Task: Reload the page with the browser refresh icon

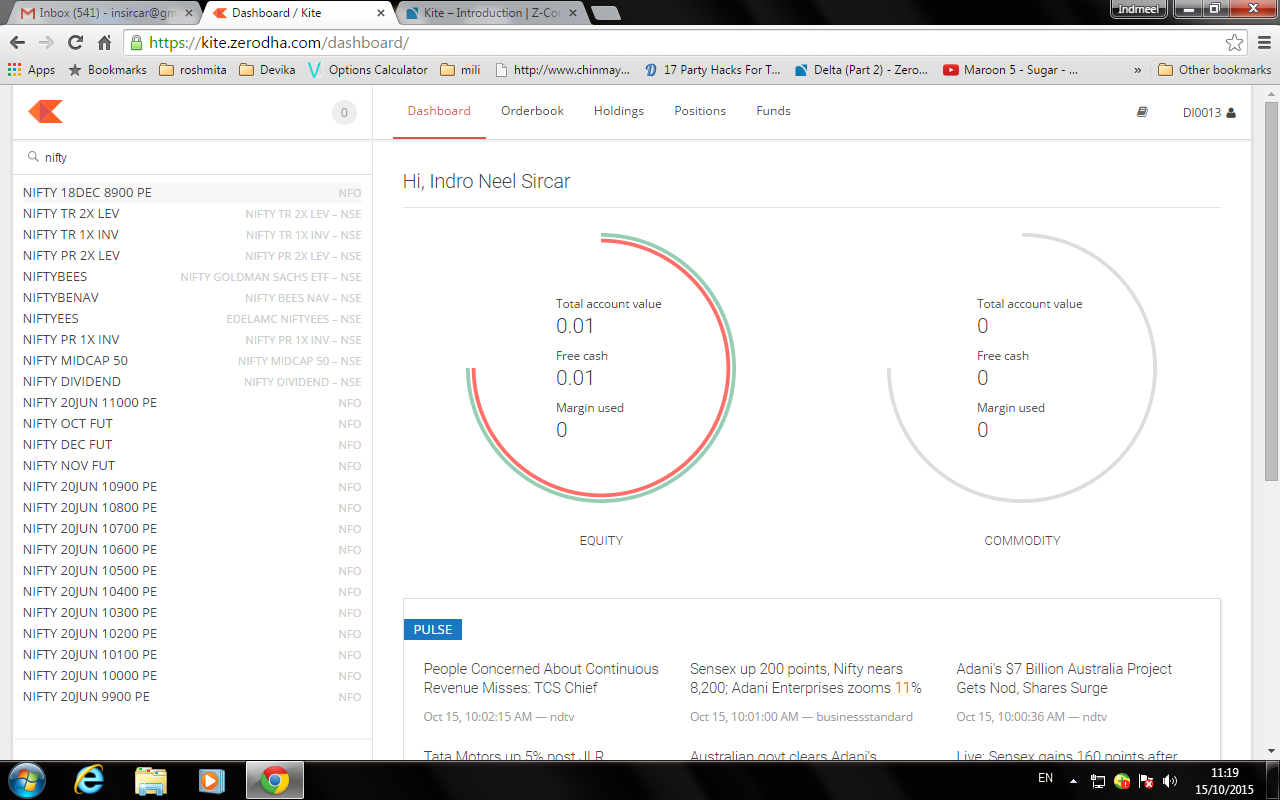Action: click(75, 43)
